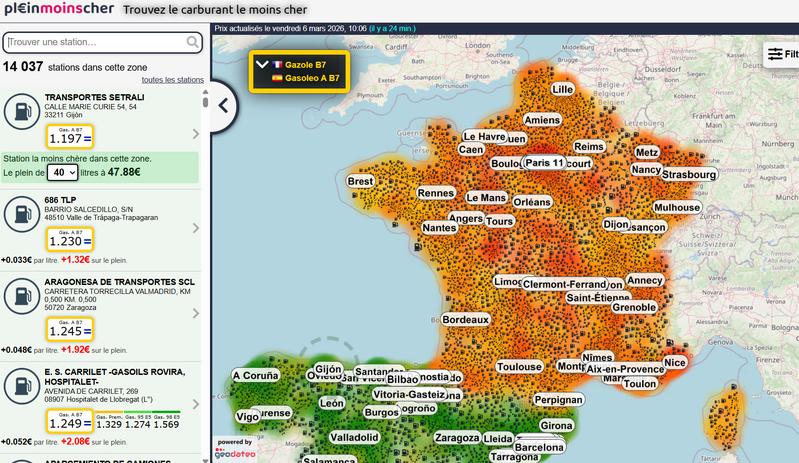
Task: Click the Nantes city label
Action: tap(439, 228)
